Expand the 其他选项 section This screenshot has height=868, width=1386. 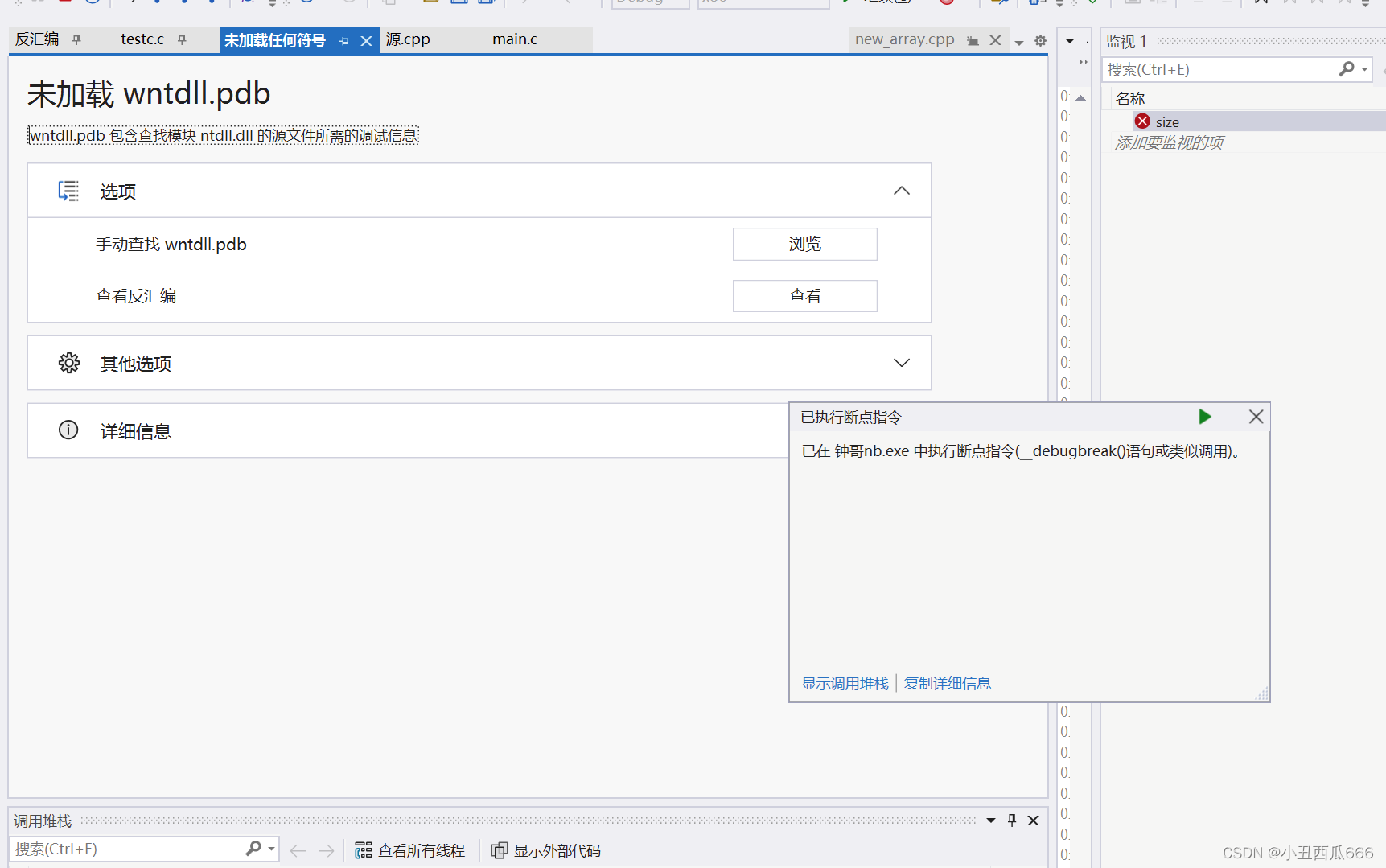[x=902, y=363]
